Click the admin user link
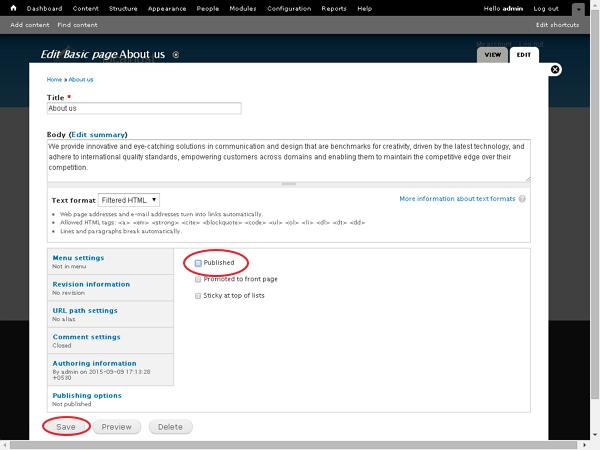The image size is (600, 450). pyautogui.click(x=513, y=8)
